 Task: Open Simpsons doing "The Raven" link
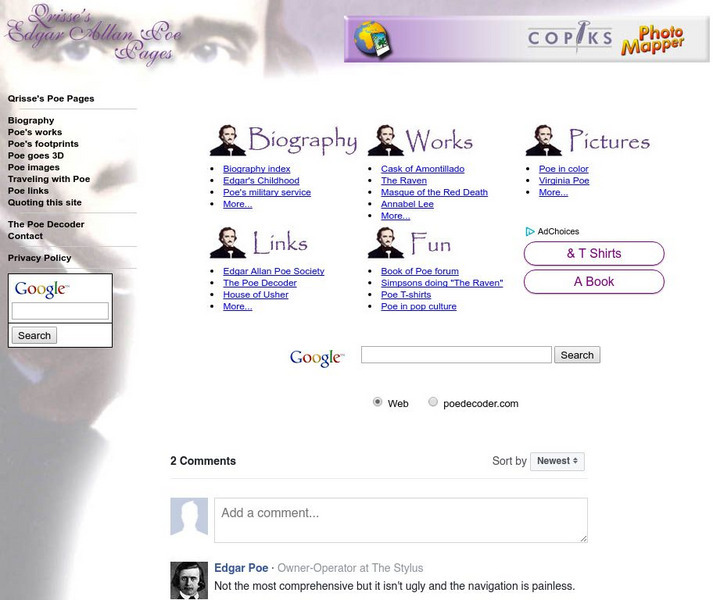point(442,283)
